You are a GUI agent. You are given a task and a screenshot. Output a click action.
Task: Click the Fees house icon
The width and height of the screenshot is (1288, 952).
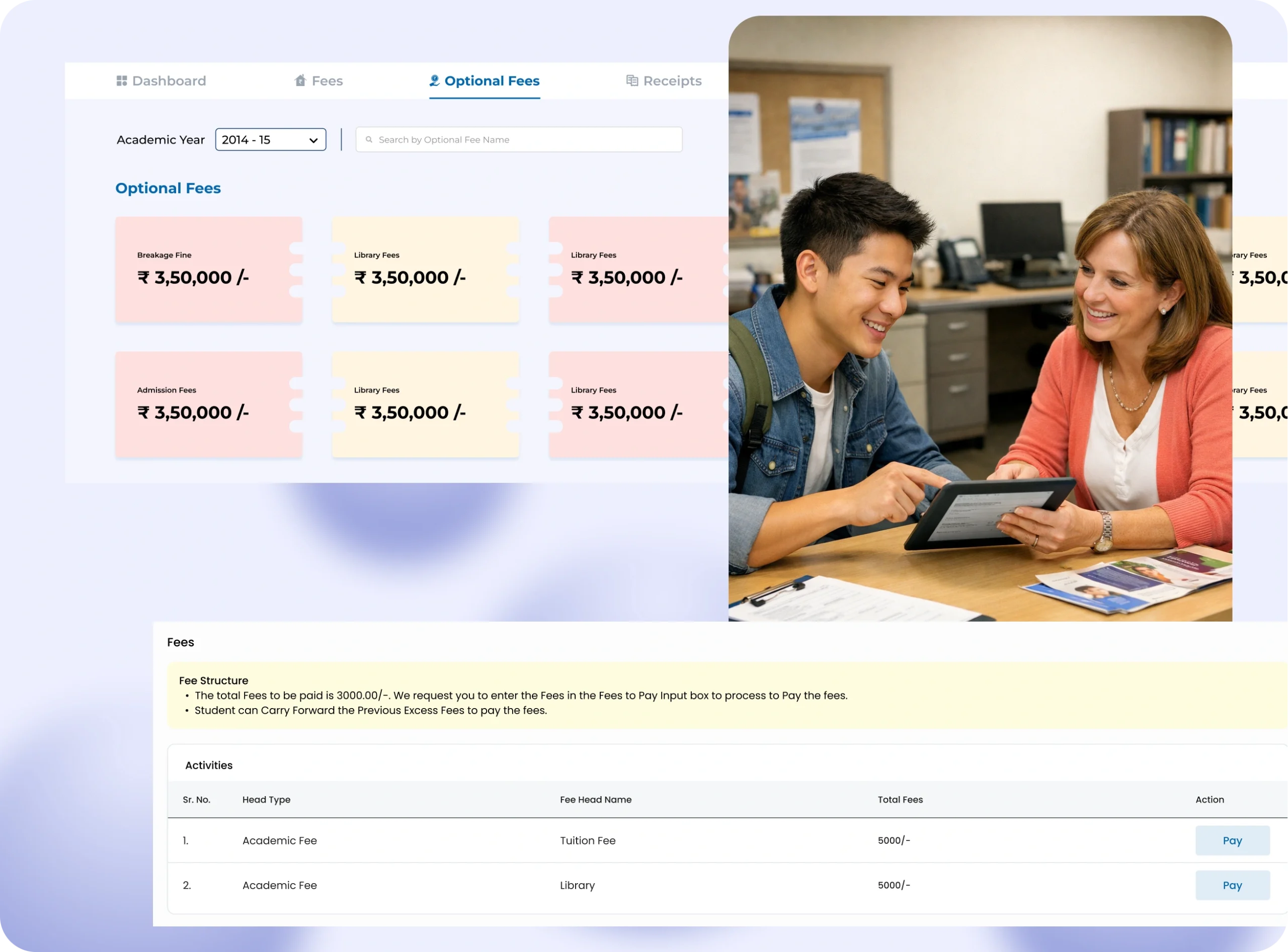300,80
